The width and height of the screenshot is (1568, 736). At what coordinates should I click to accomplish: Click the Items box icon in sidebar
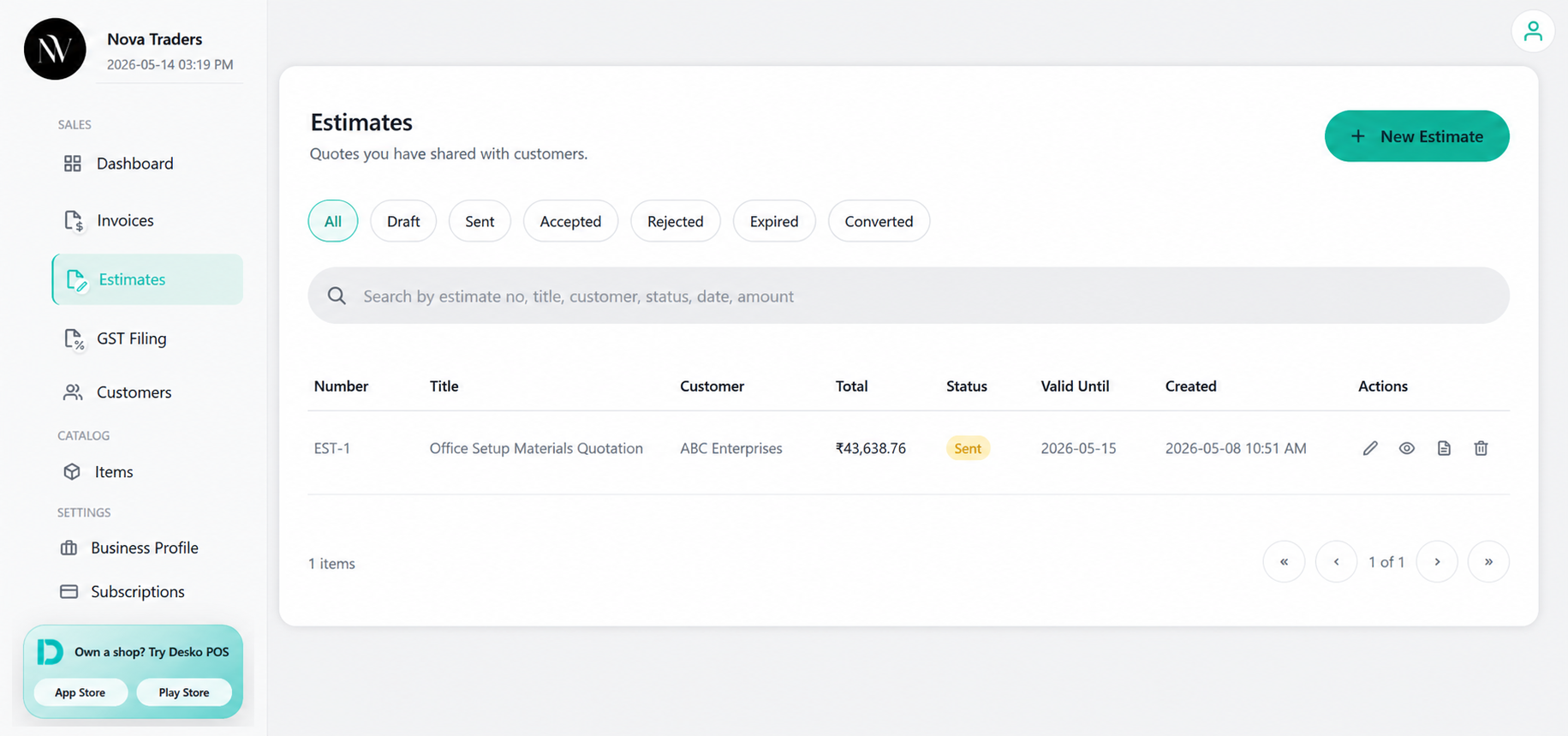[72, 471]
